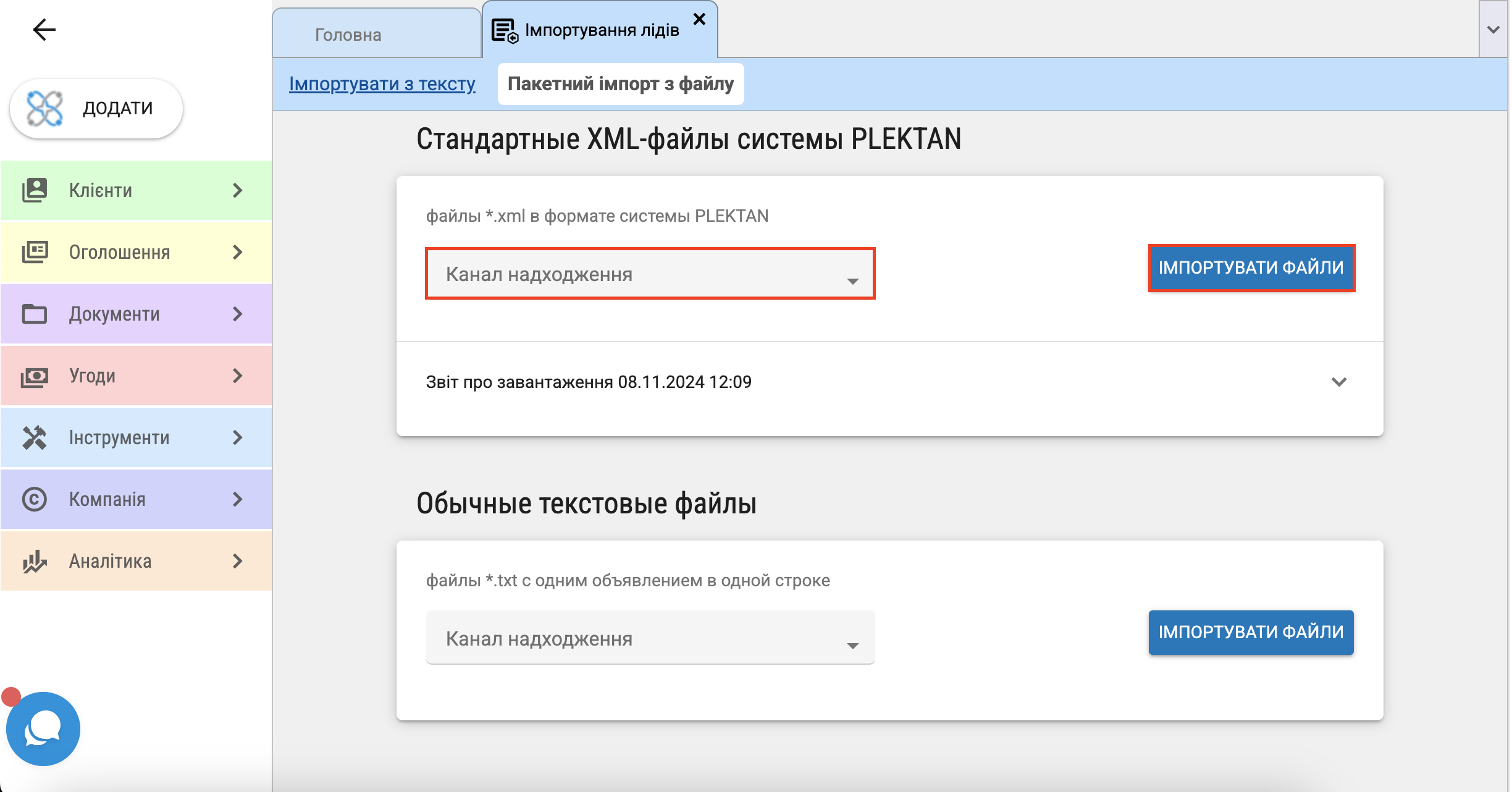Open the Аналітика menu item
1512x792 pixels.
(136, 561)
